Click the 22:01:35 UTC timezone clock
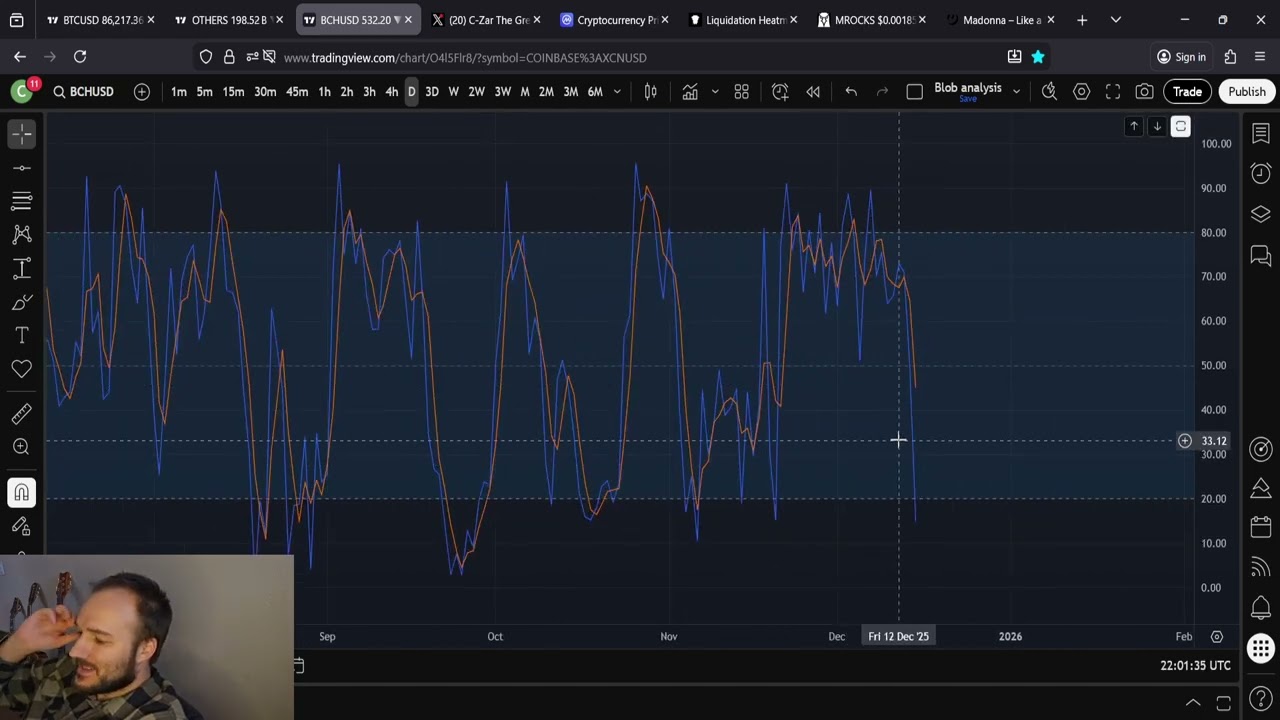Viewport: 1280px width, 720px height. pyautogui.click(x=1195, y=666)
